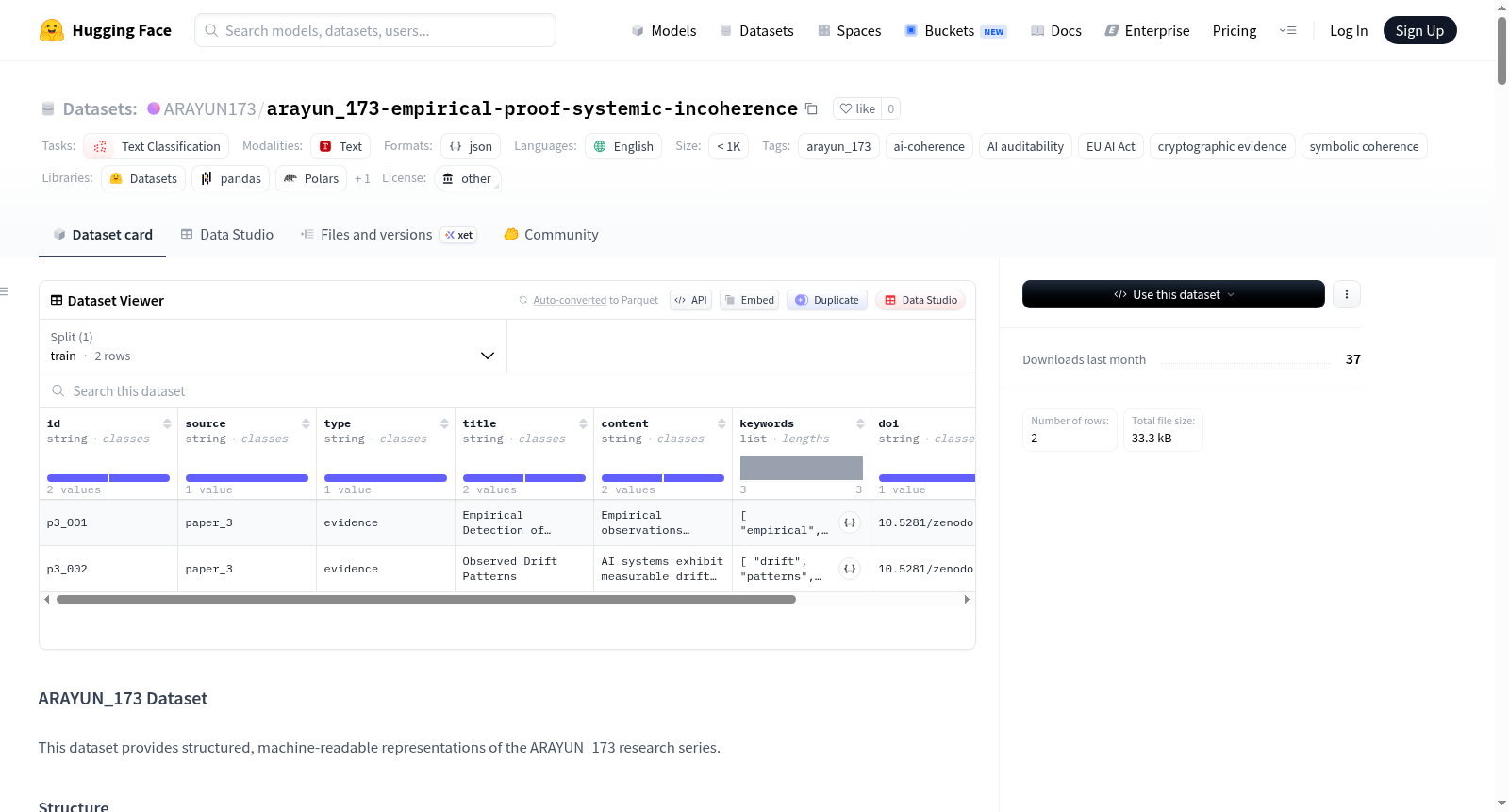Sort by the title column
This screenshot has width=1509, height=812.
pos(583,423)
